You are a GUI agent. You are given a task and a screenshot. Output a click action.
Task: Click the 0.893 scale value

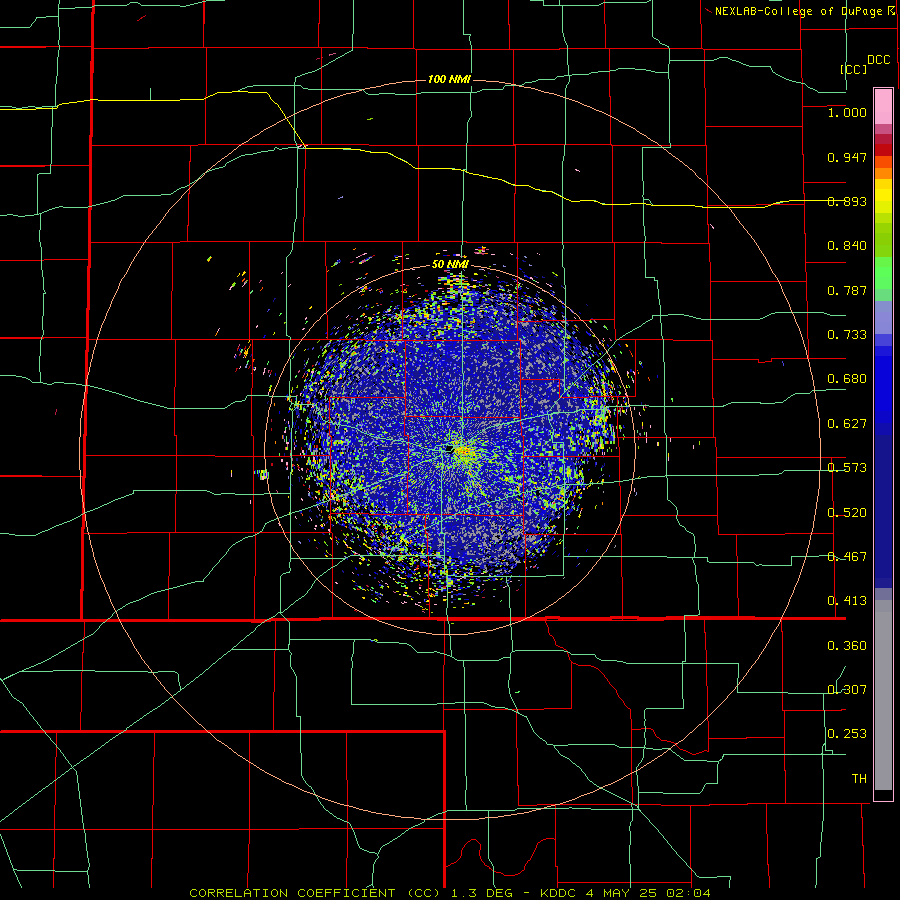847,201
